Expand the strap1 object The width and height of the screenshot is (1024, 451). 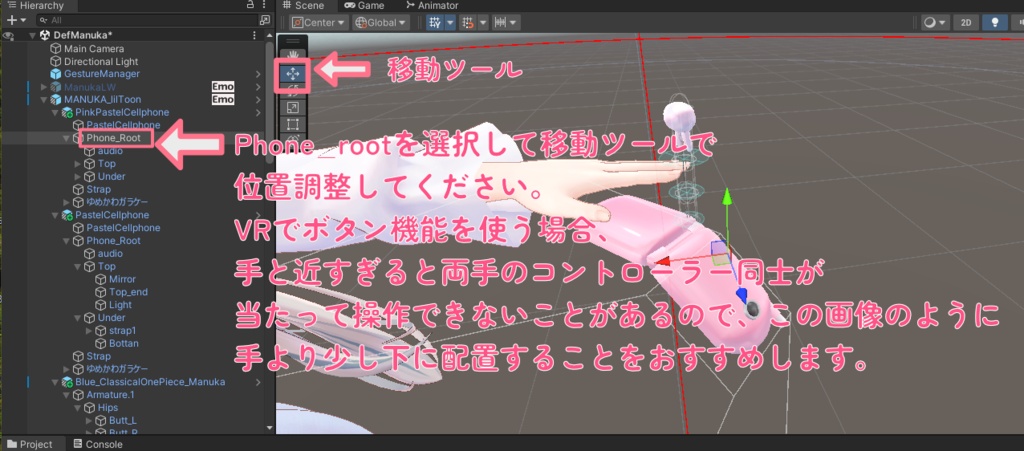(x=89, y=331)
